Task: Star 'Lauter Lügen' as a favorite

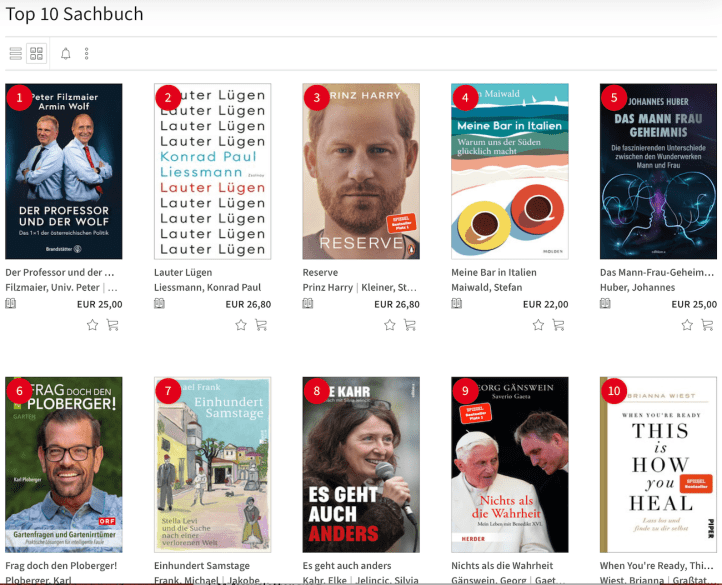Action: click(x=241, y=325)
